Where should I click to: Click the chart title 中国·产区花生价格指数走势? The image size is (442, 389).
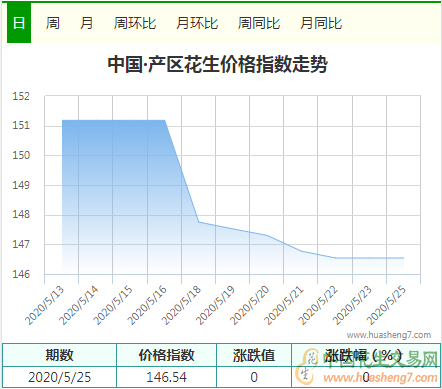(x=218, y=64)
